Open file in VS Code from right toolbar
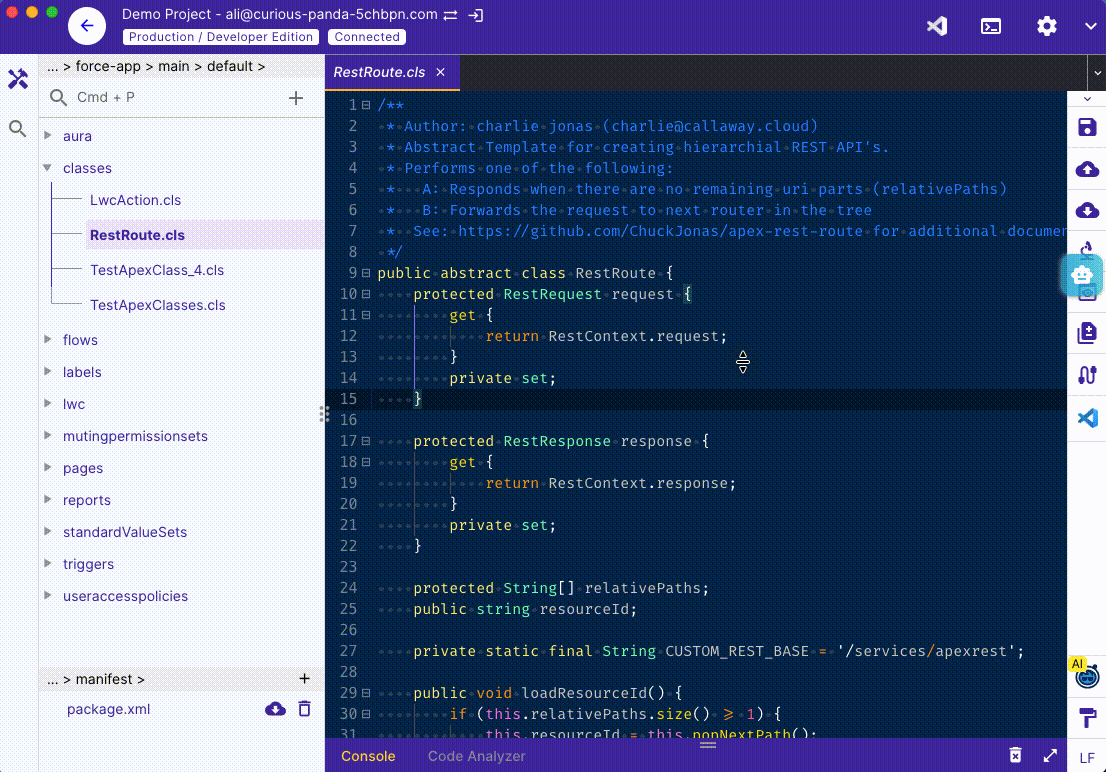Viewport: 1106px width, 772px height. click(1087, 418)
